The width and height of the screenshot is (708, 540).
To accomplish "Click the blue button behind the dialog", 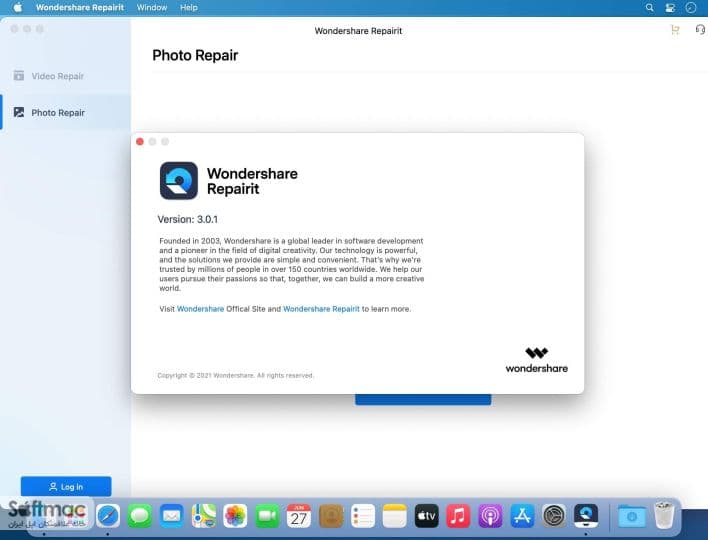I will click(423, 400).
